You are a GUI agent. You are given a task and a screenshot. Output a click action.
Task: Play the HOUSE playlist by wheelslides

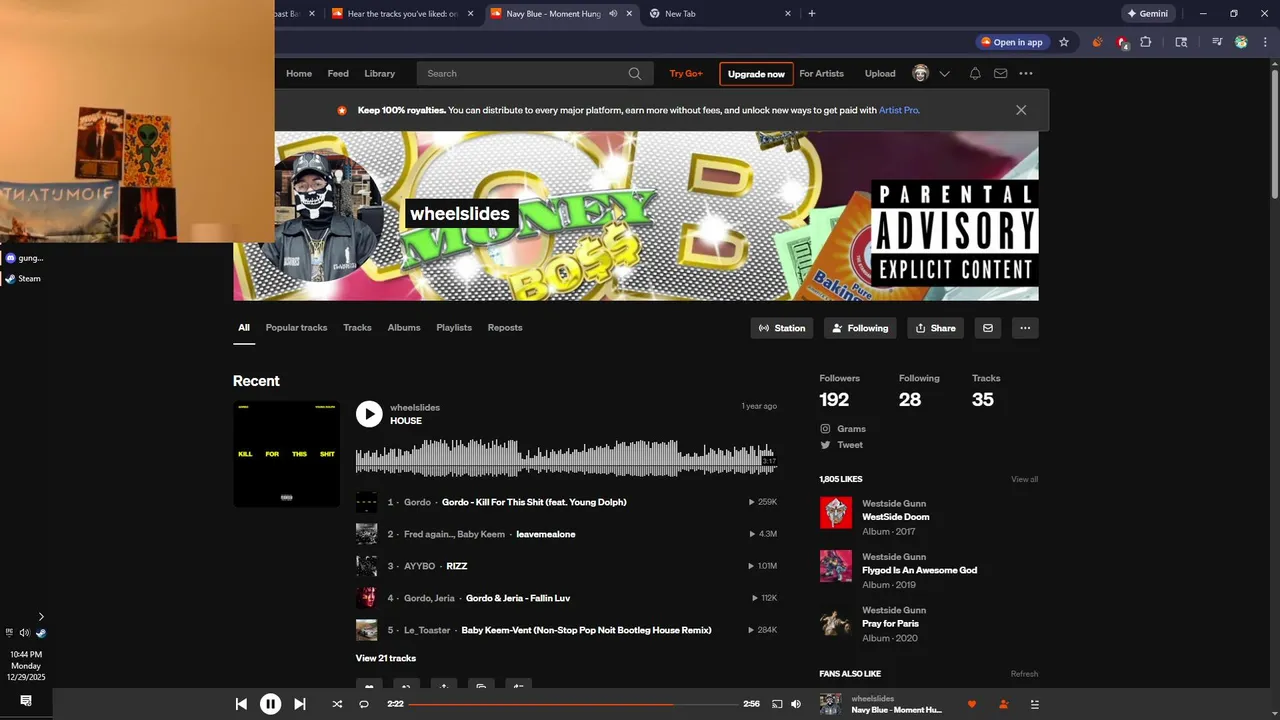pyautogui.click(x=369, y=414)
